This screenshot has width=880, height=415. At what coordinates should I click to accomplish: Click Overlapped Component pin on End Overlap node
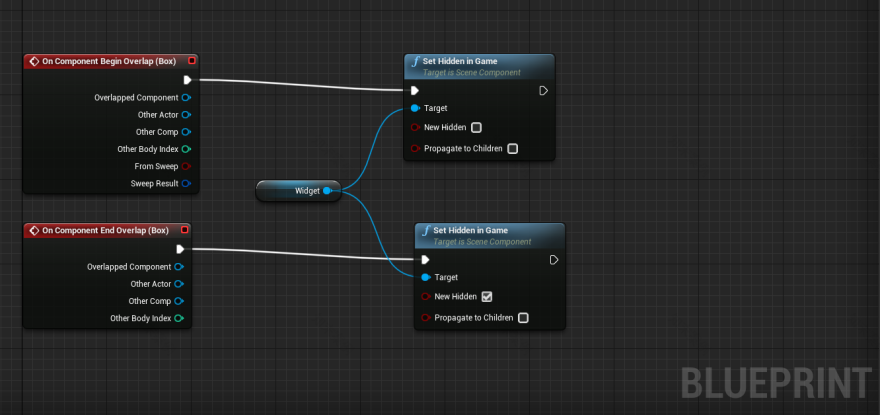click(x=179, y=267)
